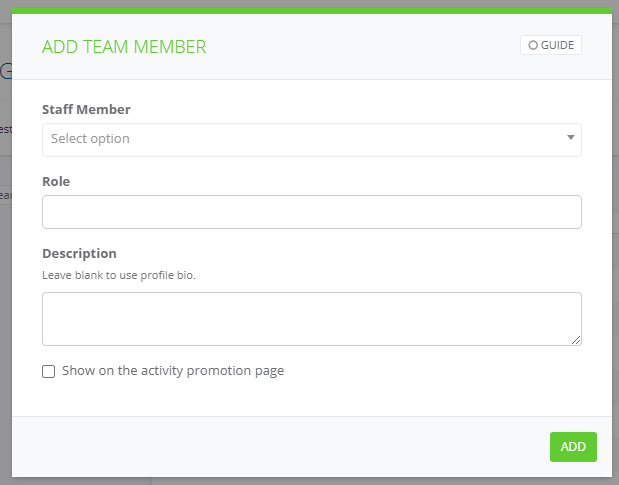Click the 'Leave blank to use profile bio' hint
The width and height of the screenshot is (619, 485).
click(118, 274)
